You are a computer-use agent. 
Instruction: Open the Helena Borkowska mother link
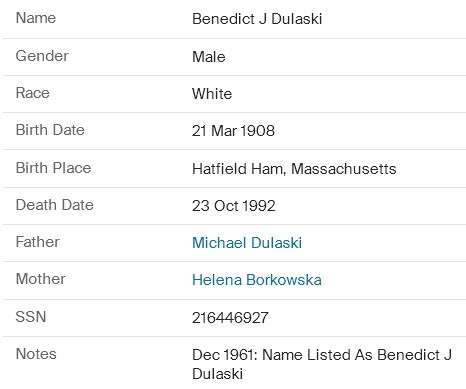pyautogui.click(x=257, y=280)
